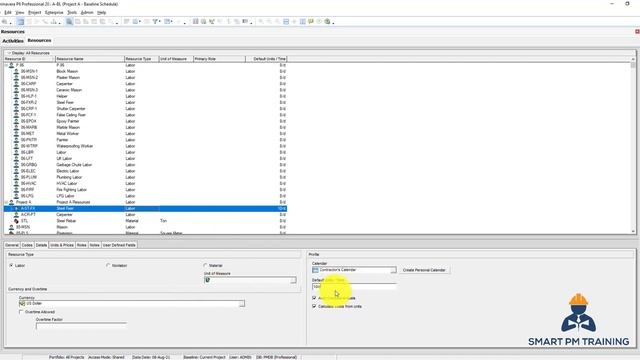Viewport: 640px width, 360px height.
Task: Select the Shutter Carpenter resource row
Action: point(145,109)
